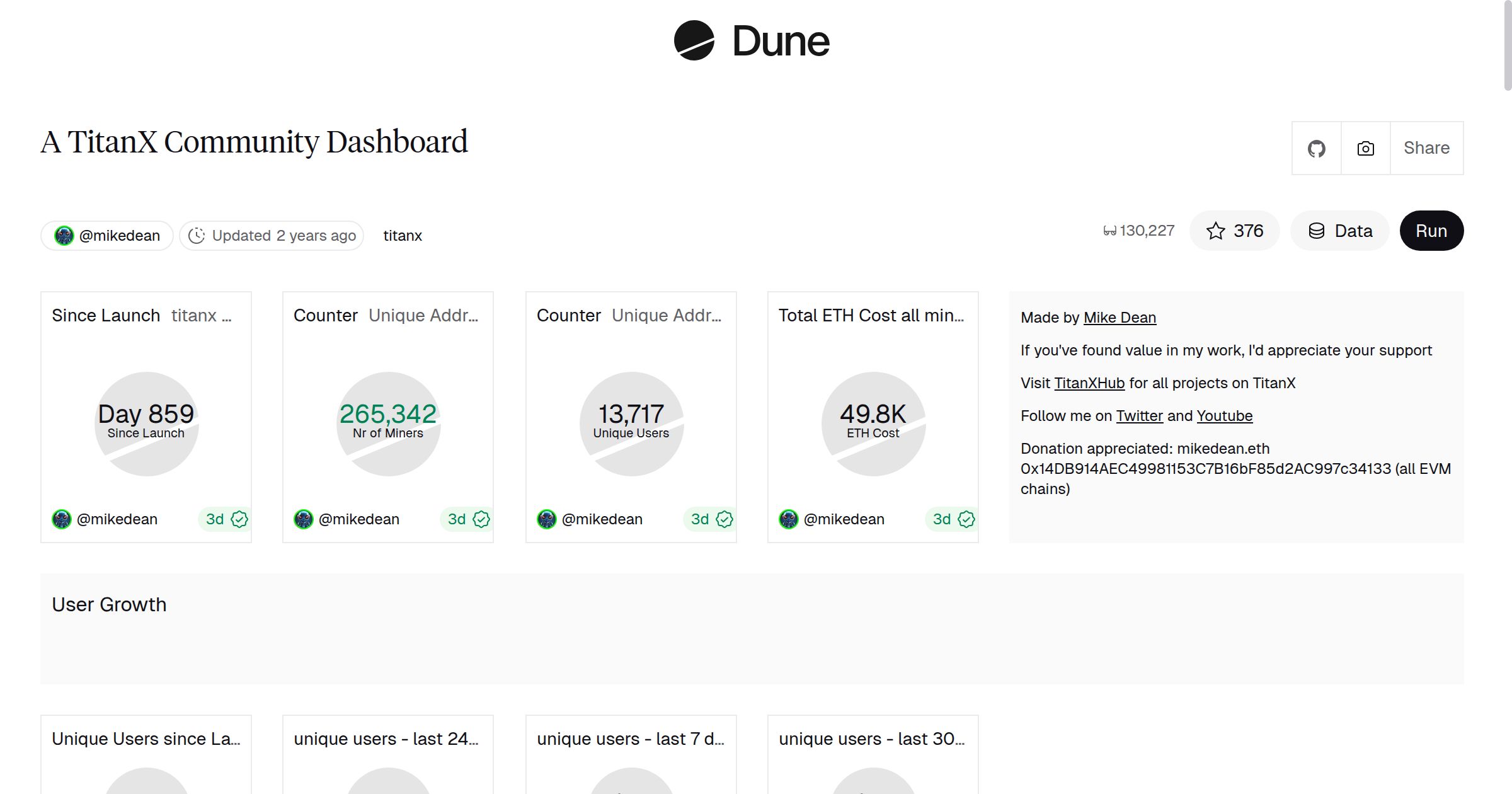Viewport: 1512px width, 794px height.
Task: Click the screenshot camera icon
Action: click(1365, 148)
